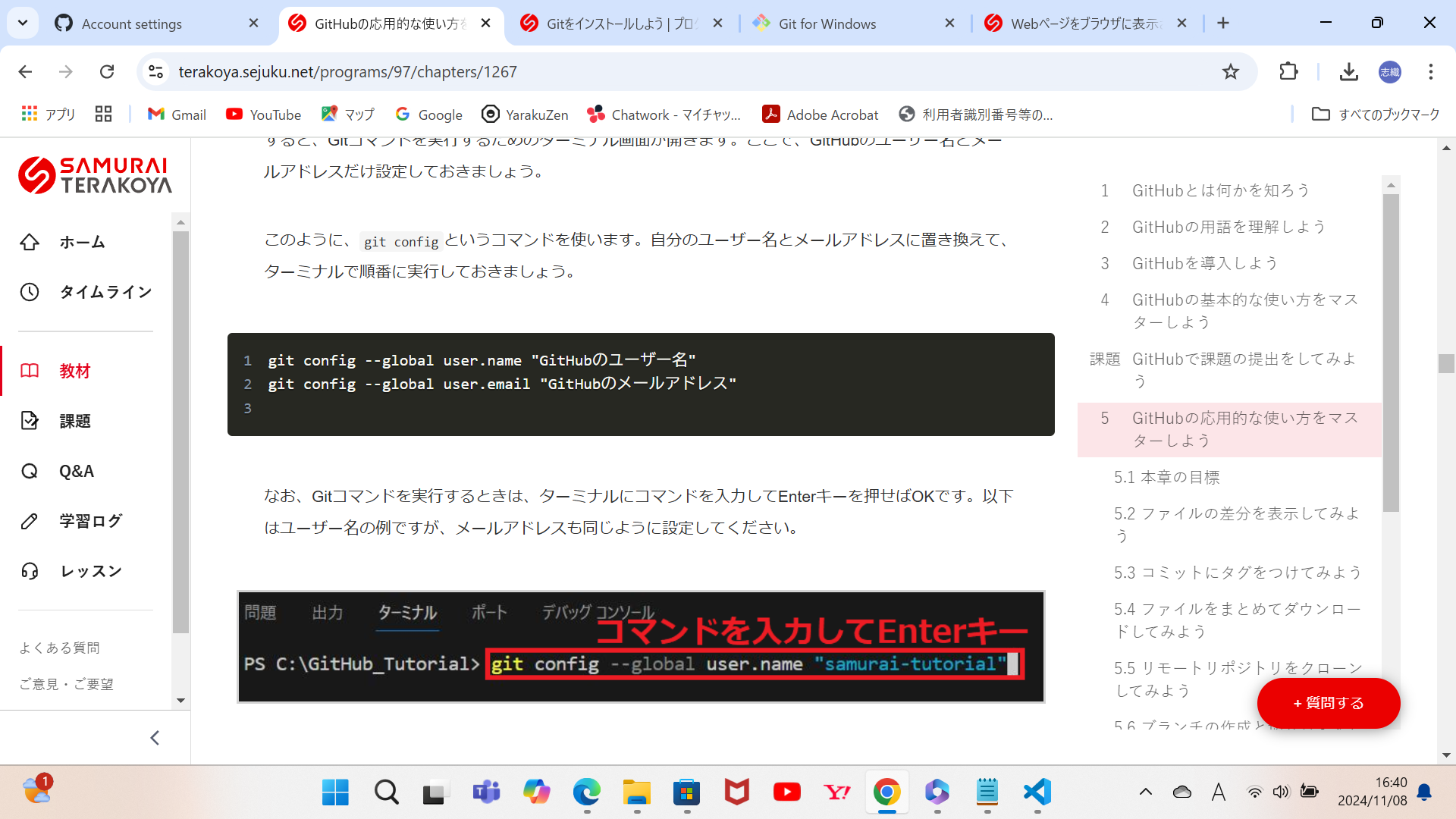Screen dimensions: 1456x819
Task: Close the Account settings tab
Action: [x=253, y=24]
